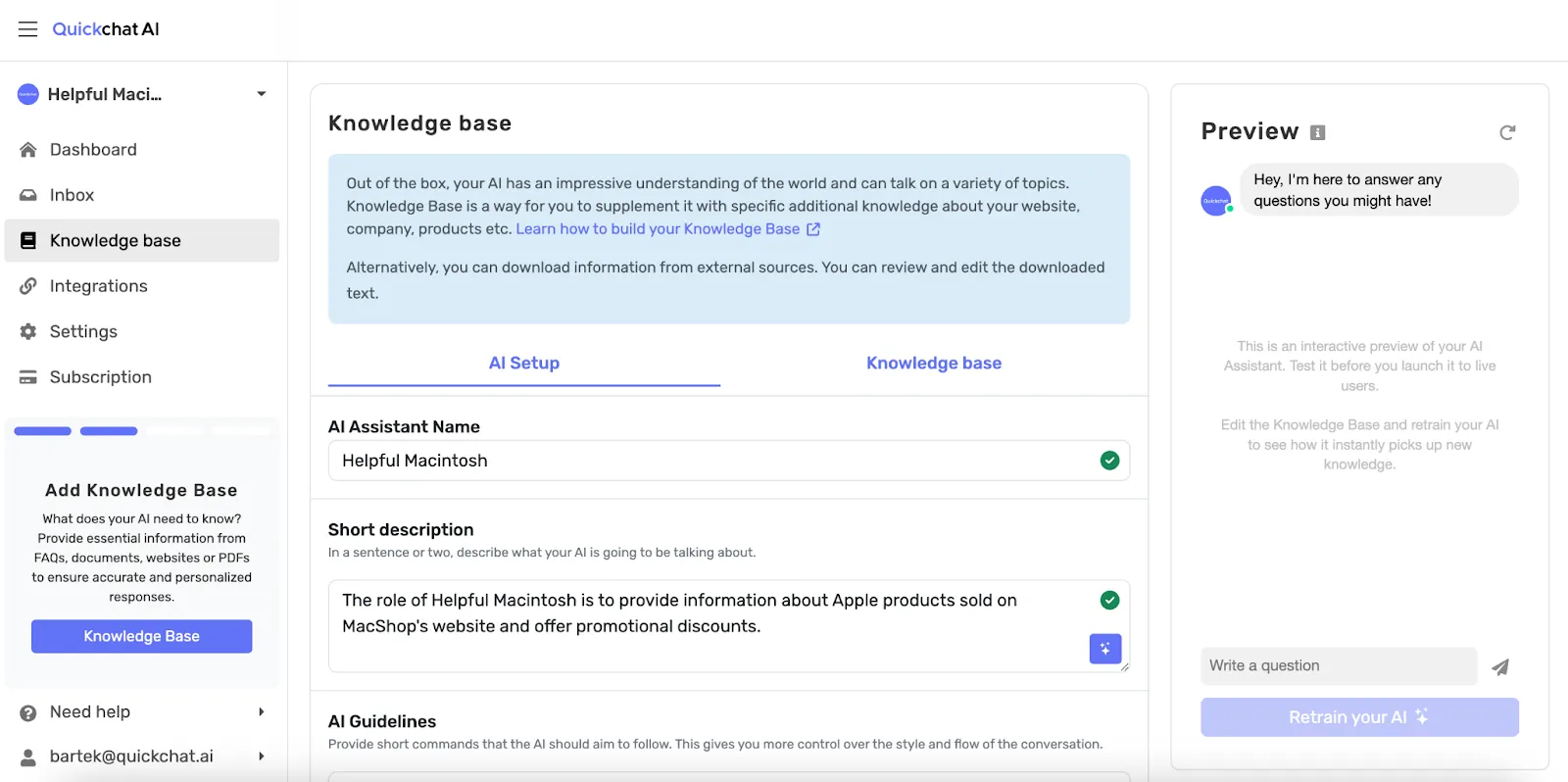This screenshot has width=1568, height=782.
Task: Click the Retrain your AI button
Action: pos(1359,717)
